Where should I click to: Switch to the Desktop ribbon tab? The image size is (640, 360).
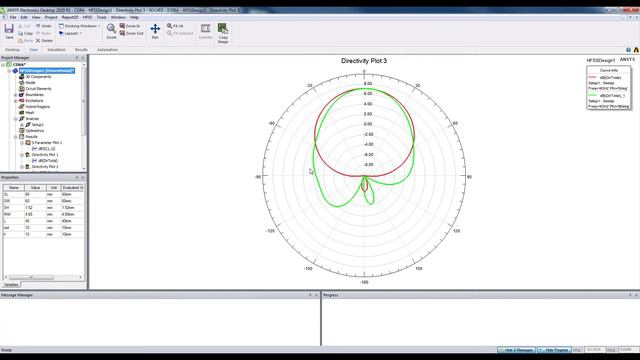(12, 50)
